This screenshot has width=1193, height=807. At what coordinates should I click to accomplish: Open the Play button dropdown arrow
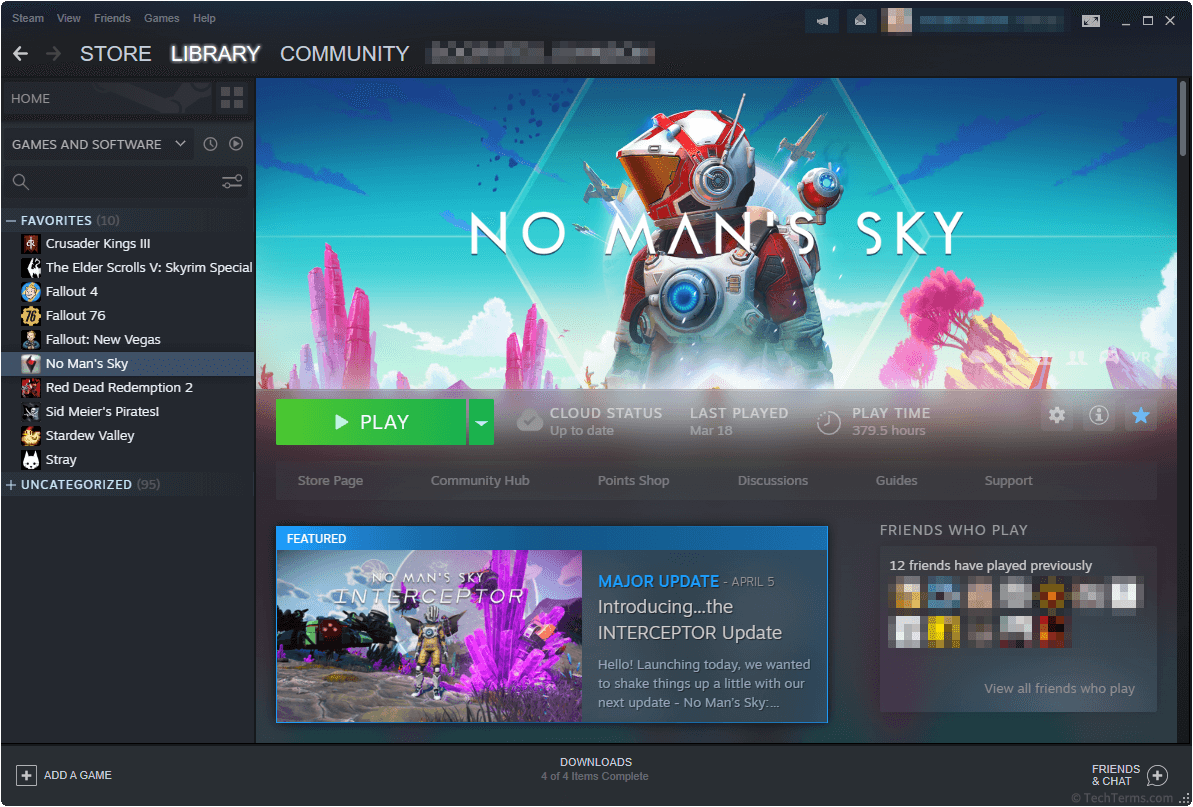[481, 422]
